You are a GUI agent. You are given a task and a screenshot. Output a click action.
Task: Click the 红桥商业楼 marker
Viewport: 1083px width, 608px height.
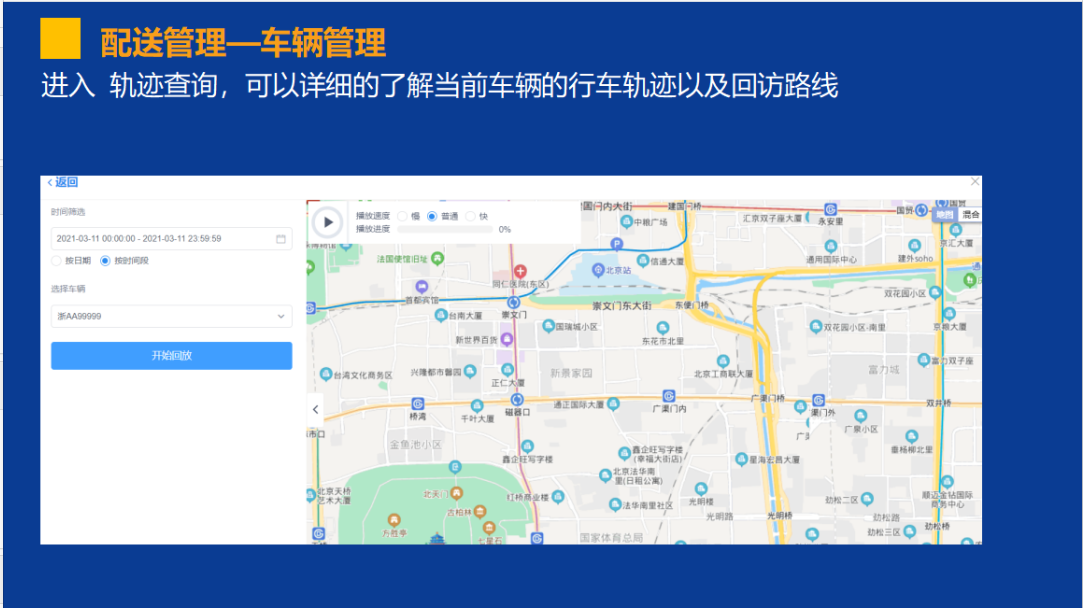pos(558,497)
